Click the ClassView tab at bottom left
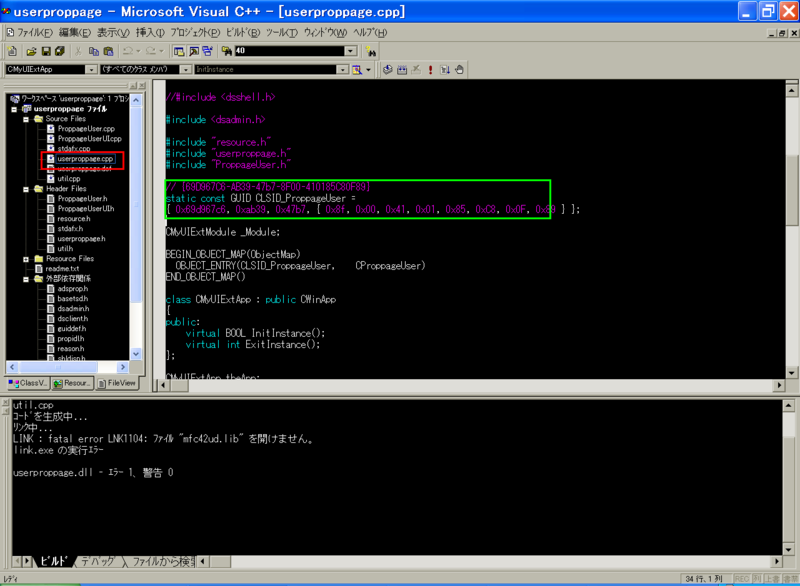Image resolution: width=800 pixels, height=586 pixels. tap(27, 383)
